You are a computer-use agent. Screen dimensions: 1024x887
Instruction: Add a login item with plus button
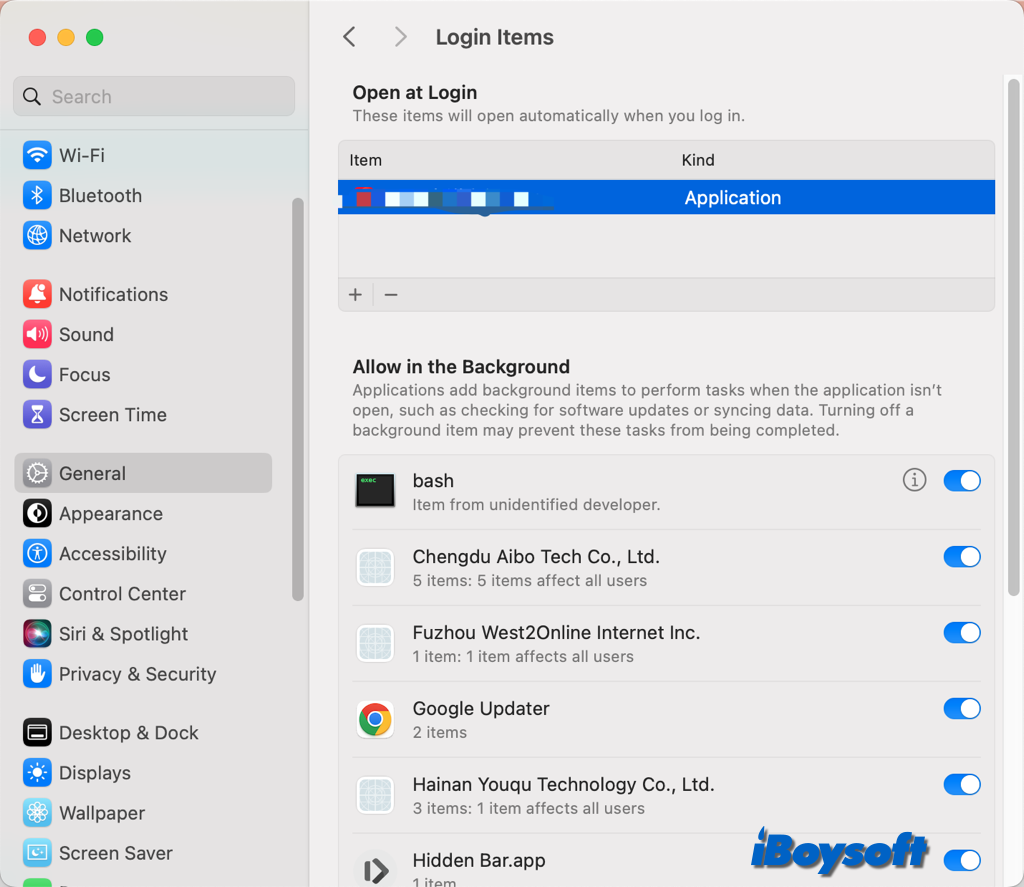[x=355, y=295]
